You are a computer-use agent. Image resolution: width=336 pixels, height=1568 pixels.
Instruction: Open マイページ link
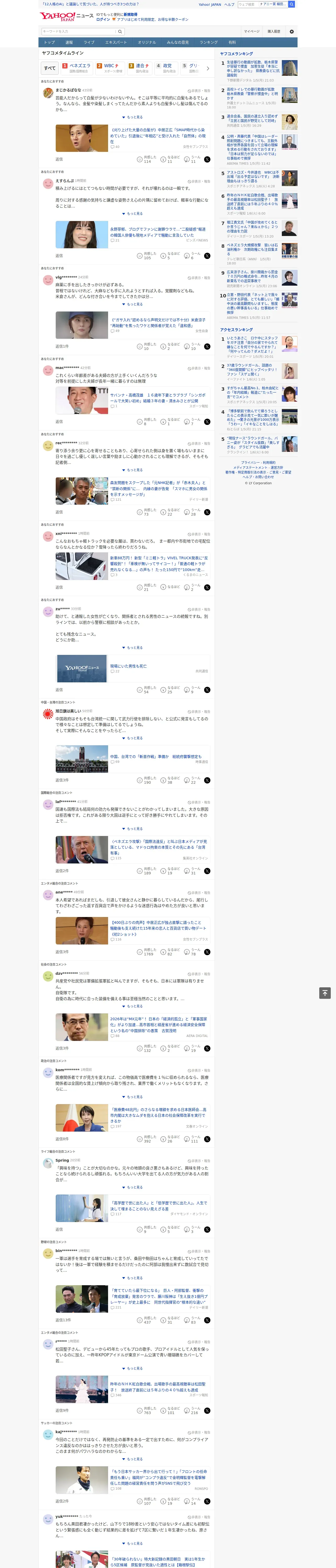(x=251, y=32)
